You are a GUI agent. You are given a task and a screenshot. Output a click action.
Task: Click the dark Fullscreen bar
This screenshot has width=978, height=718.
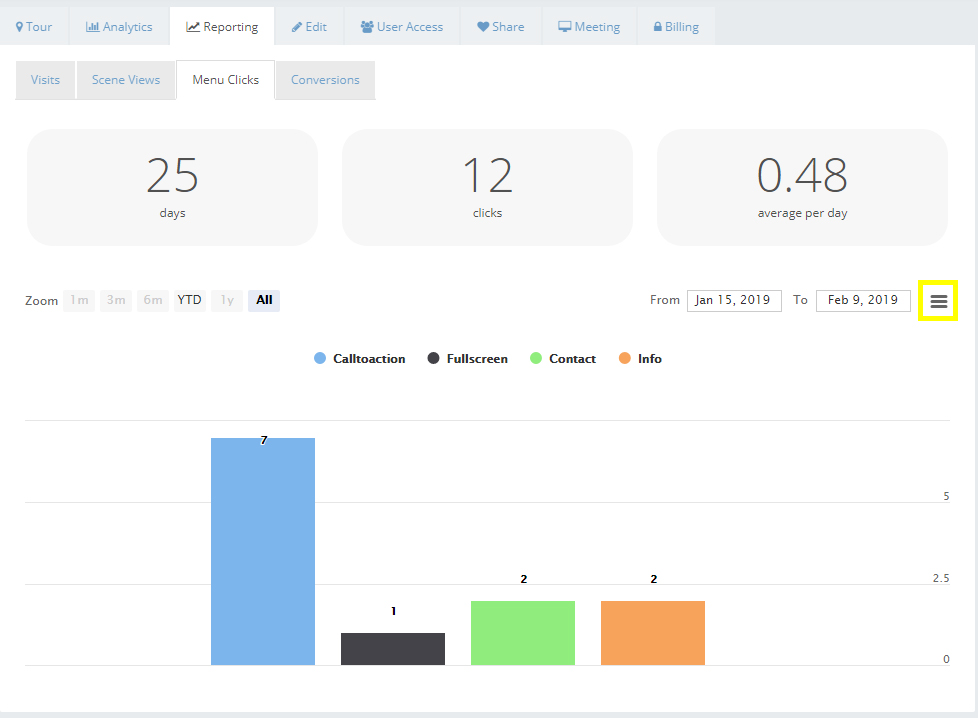coord(393,649)
